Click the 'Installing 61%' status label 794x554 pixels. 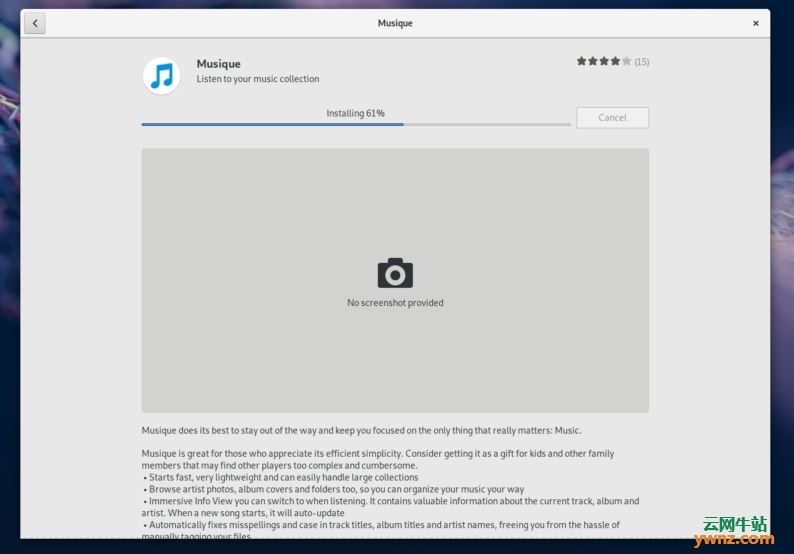[x=355, y=113]
